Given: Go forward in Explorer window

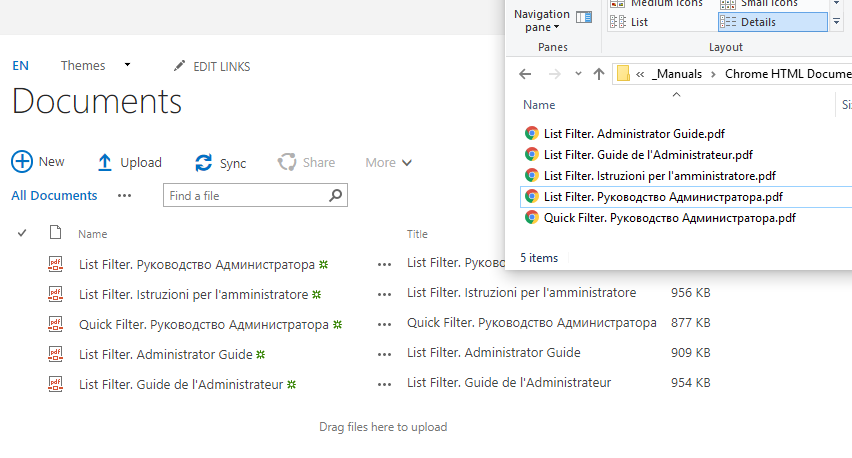Looking at the screenshot, I should [554, 74].
